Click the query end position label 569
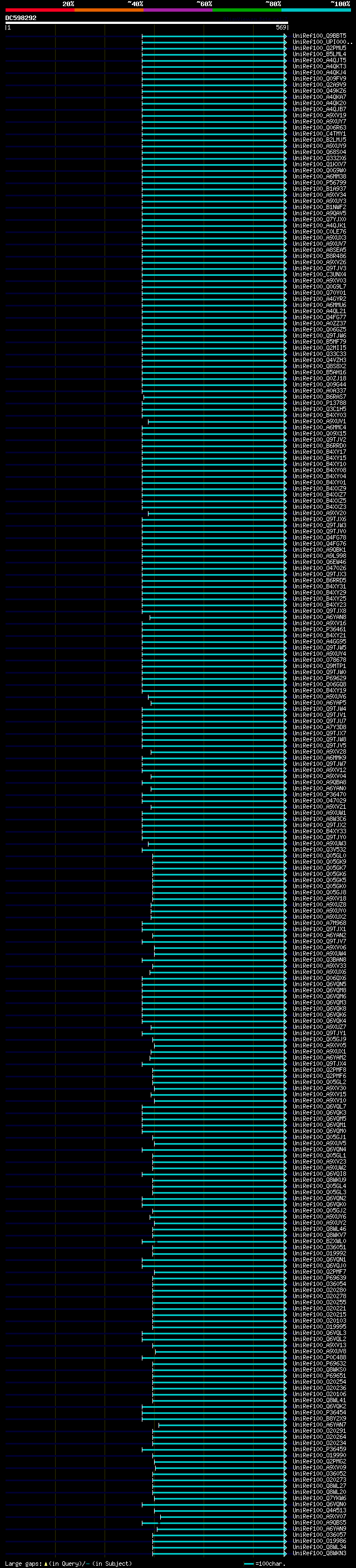This screenshot has height=1568, width=356. pyautogui.click(x=280, y=27)
